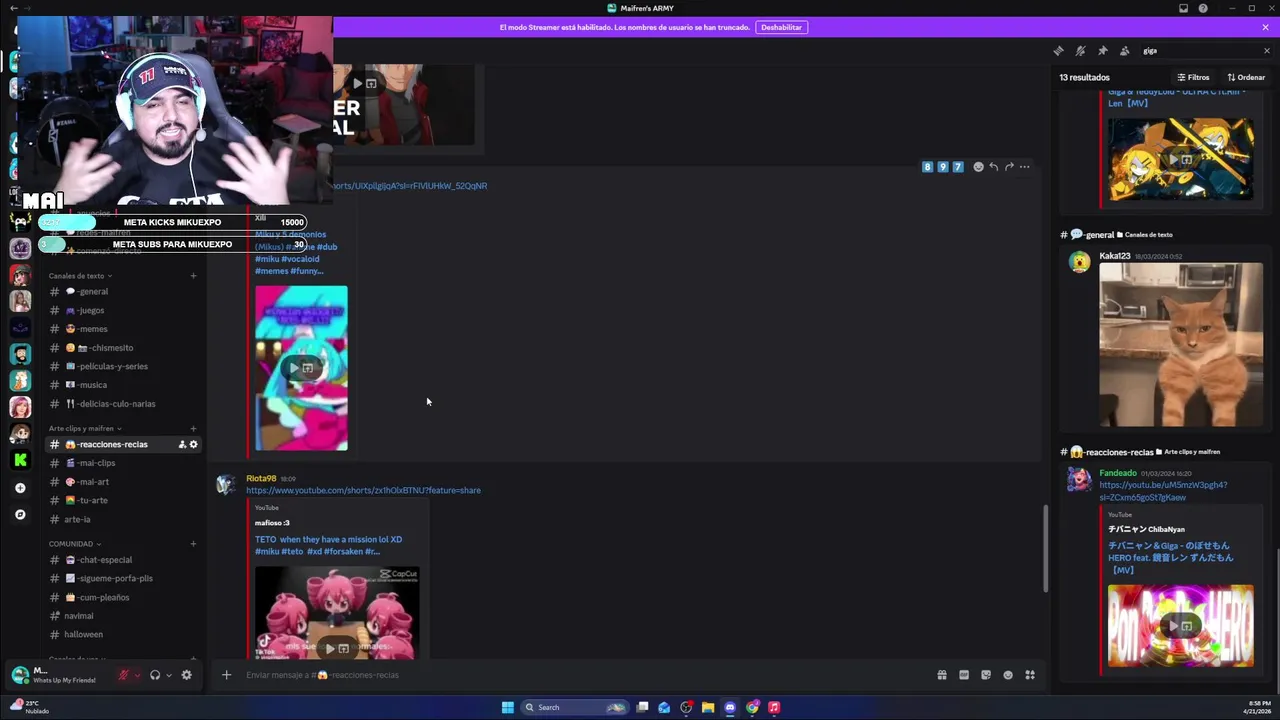Play Kaka123's orange cat video thumbnail

pyautogui.click(x=1181, y=345)
